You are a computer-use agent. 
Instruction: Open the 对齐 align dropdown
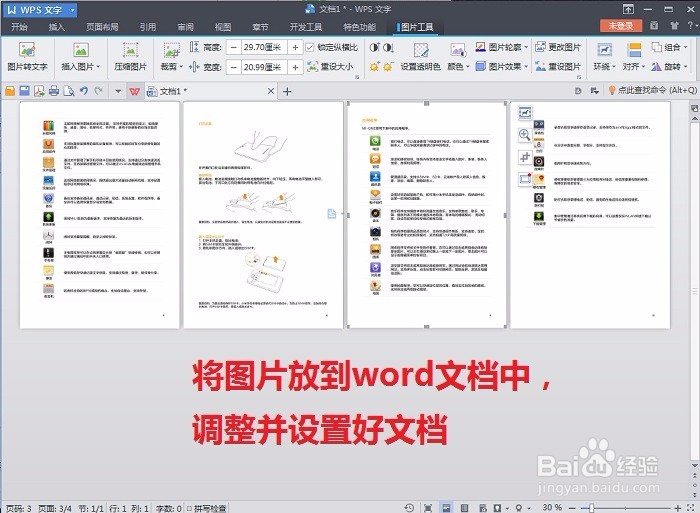634,67
